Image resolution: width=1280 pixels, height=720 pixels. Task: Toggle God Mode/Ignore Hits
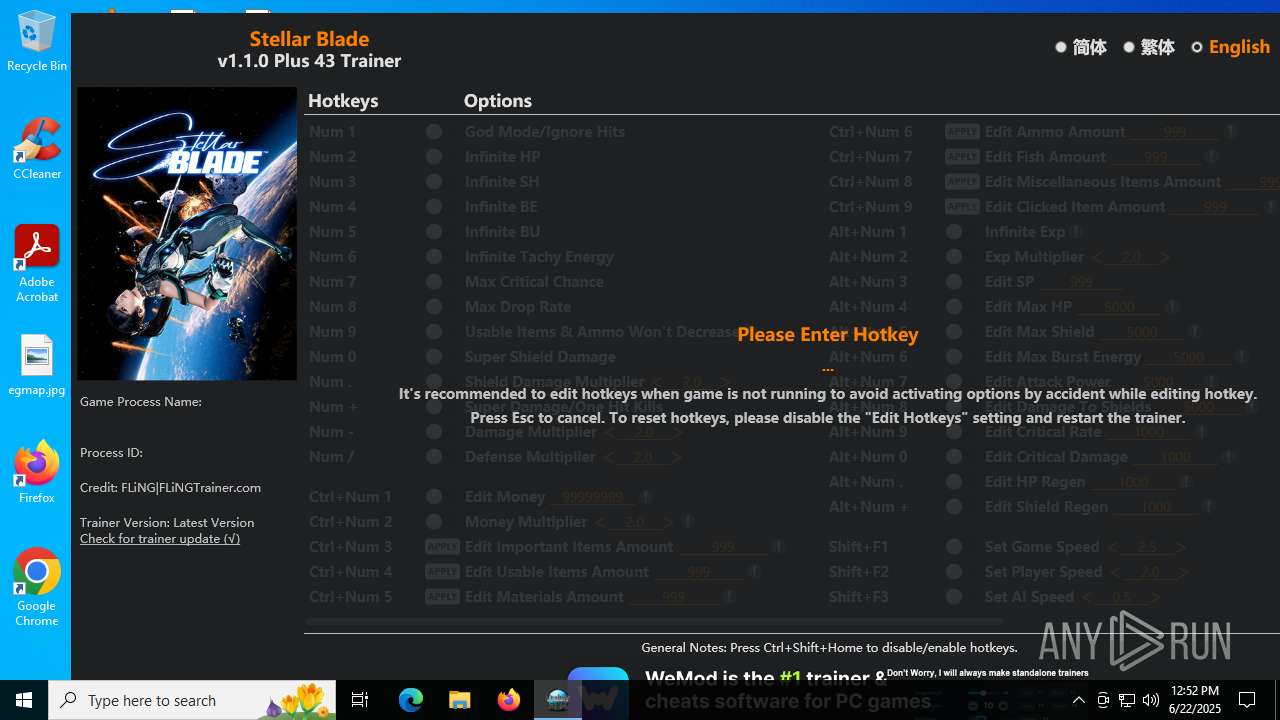[x=434, y=132]
